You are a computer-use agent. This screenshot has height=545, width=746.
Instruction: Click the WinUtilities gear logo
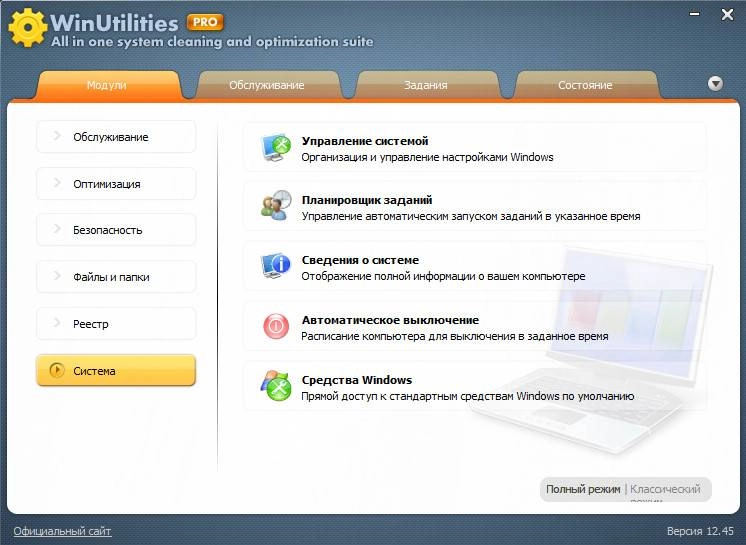(x=28, y=27)
